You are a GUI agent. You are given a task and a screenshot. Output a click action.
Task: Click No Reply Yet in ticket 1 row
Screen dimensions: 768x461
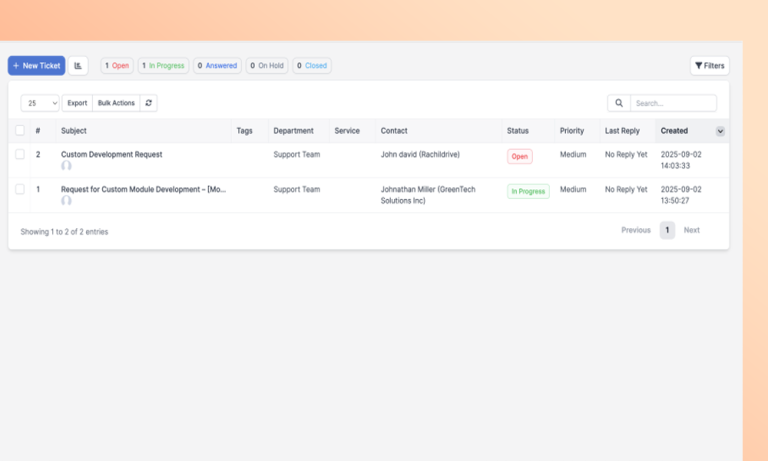(x=626, y=189)
